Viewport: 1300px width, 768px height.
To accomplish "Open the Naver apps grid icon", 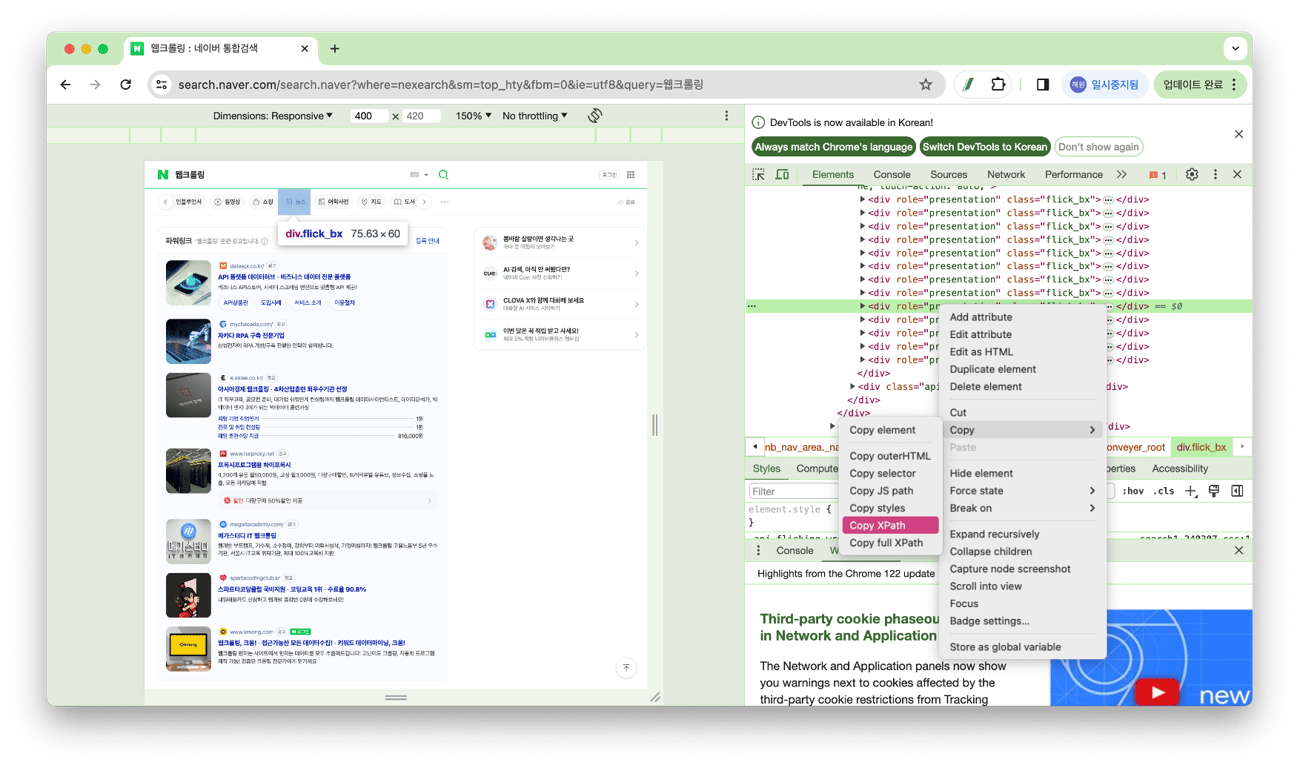I will [631, 175].
